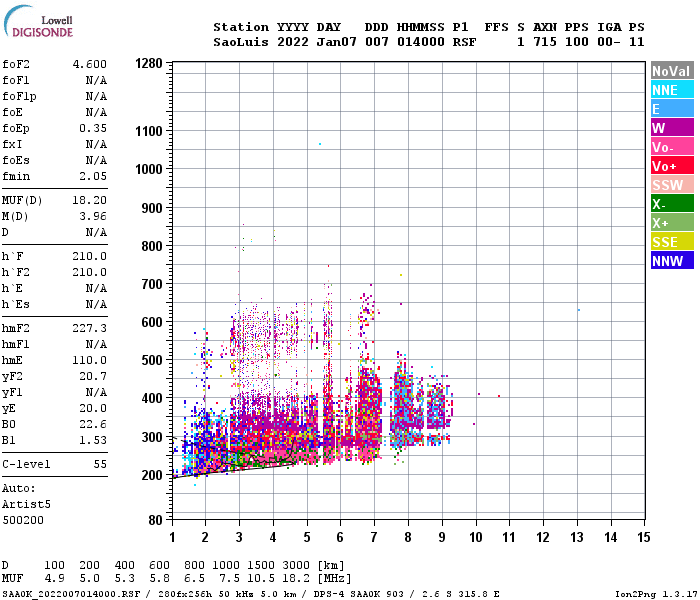Click the MUF 4.9 value for 100 km

pyautogui.click(x=54, y=578)
